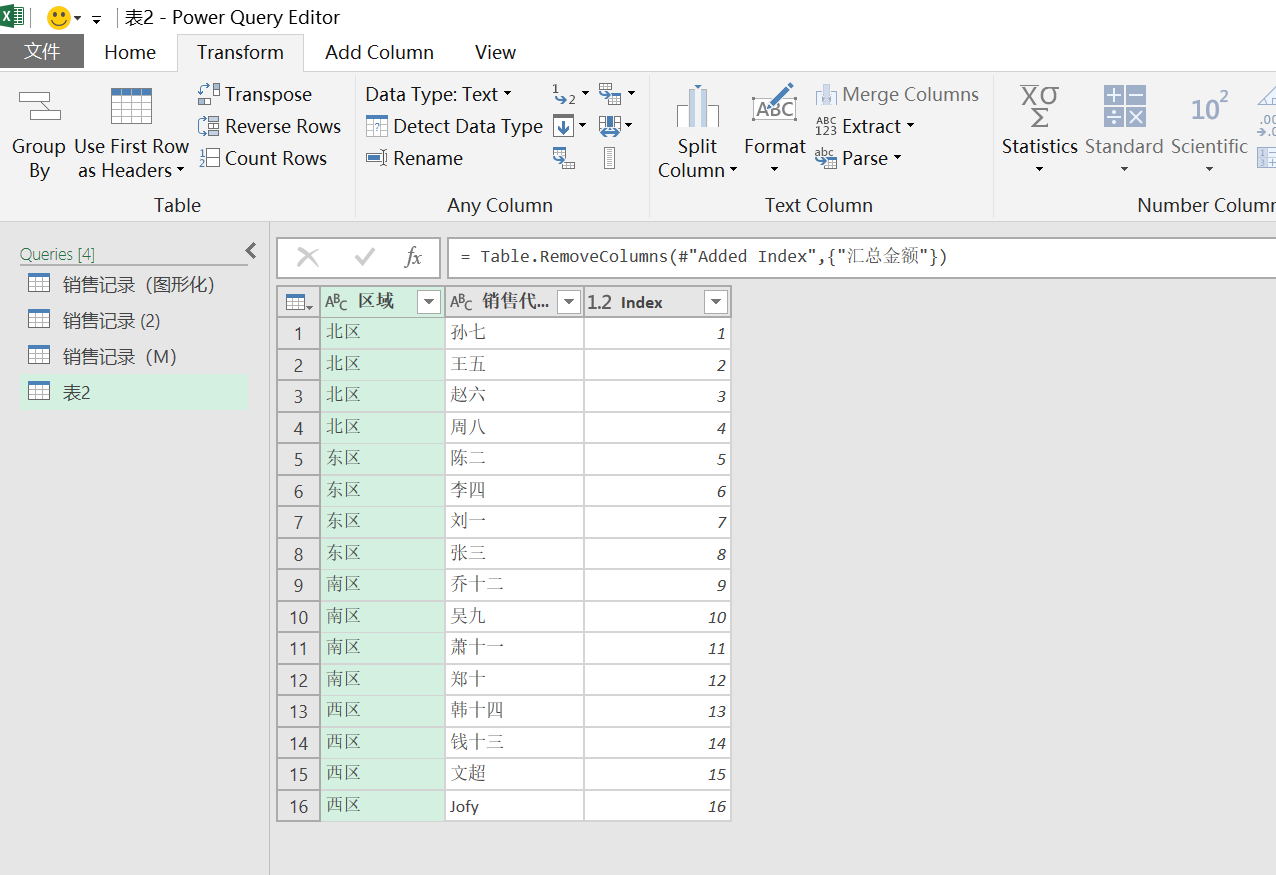Click the Count Rows icon

pos(209,158)
